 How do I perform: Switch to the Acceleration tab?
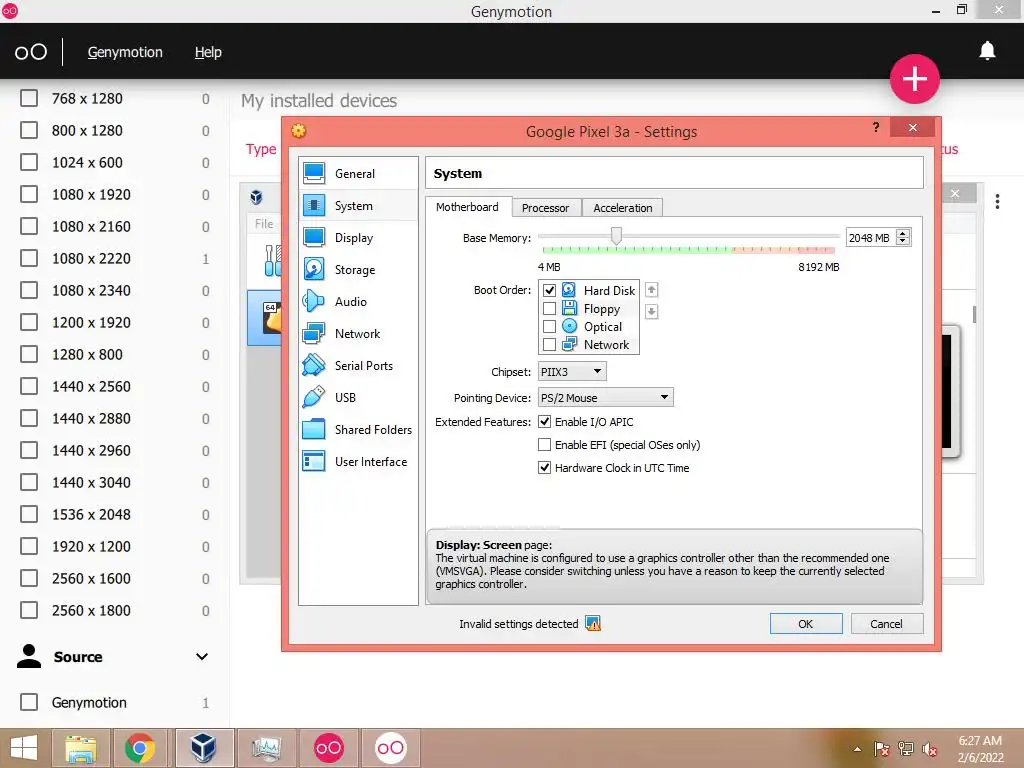622,208
